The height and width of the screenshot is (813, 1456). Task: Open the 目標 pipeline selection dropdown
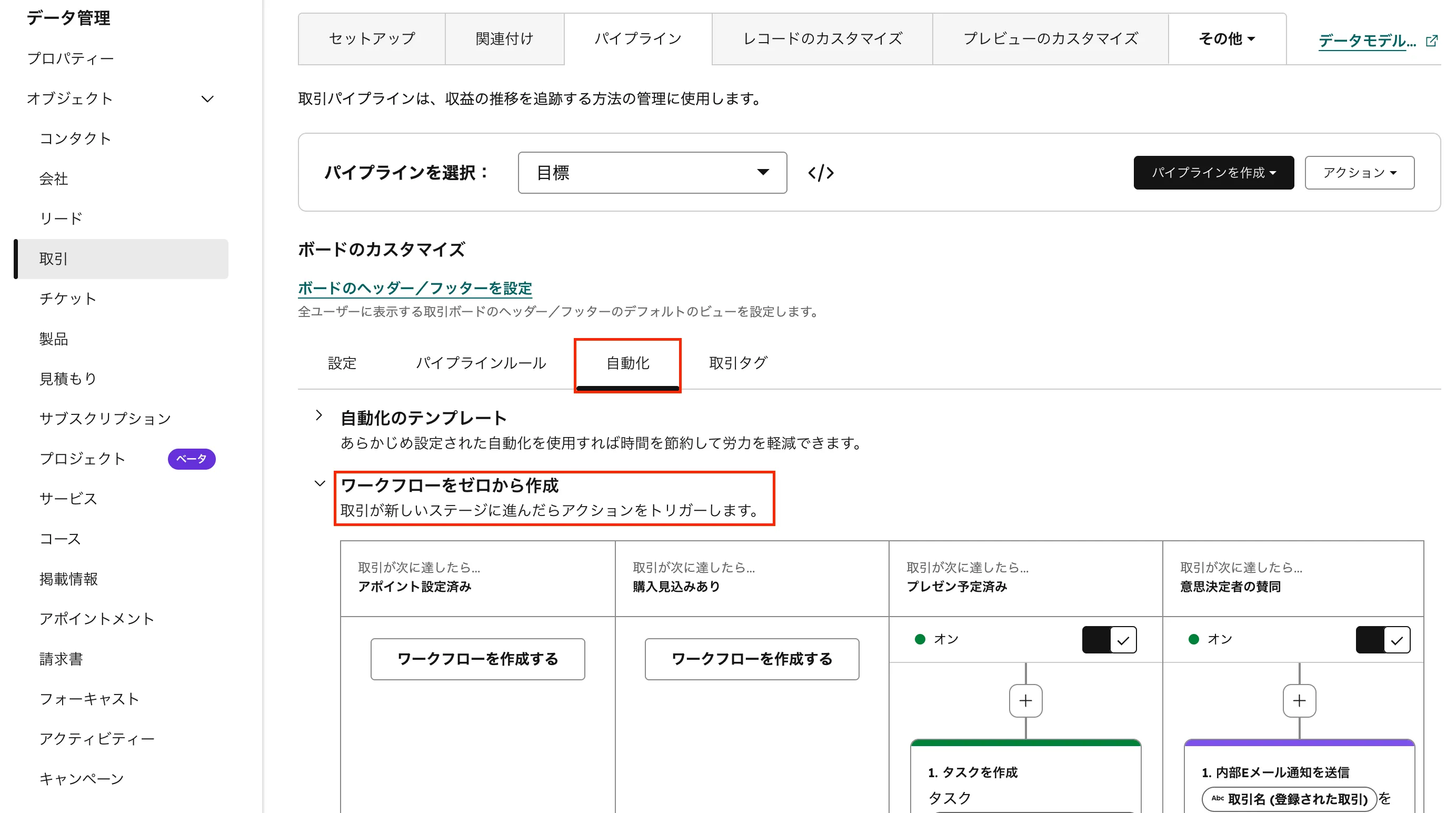click(652, 173)
